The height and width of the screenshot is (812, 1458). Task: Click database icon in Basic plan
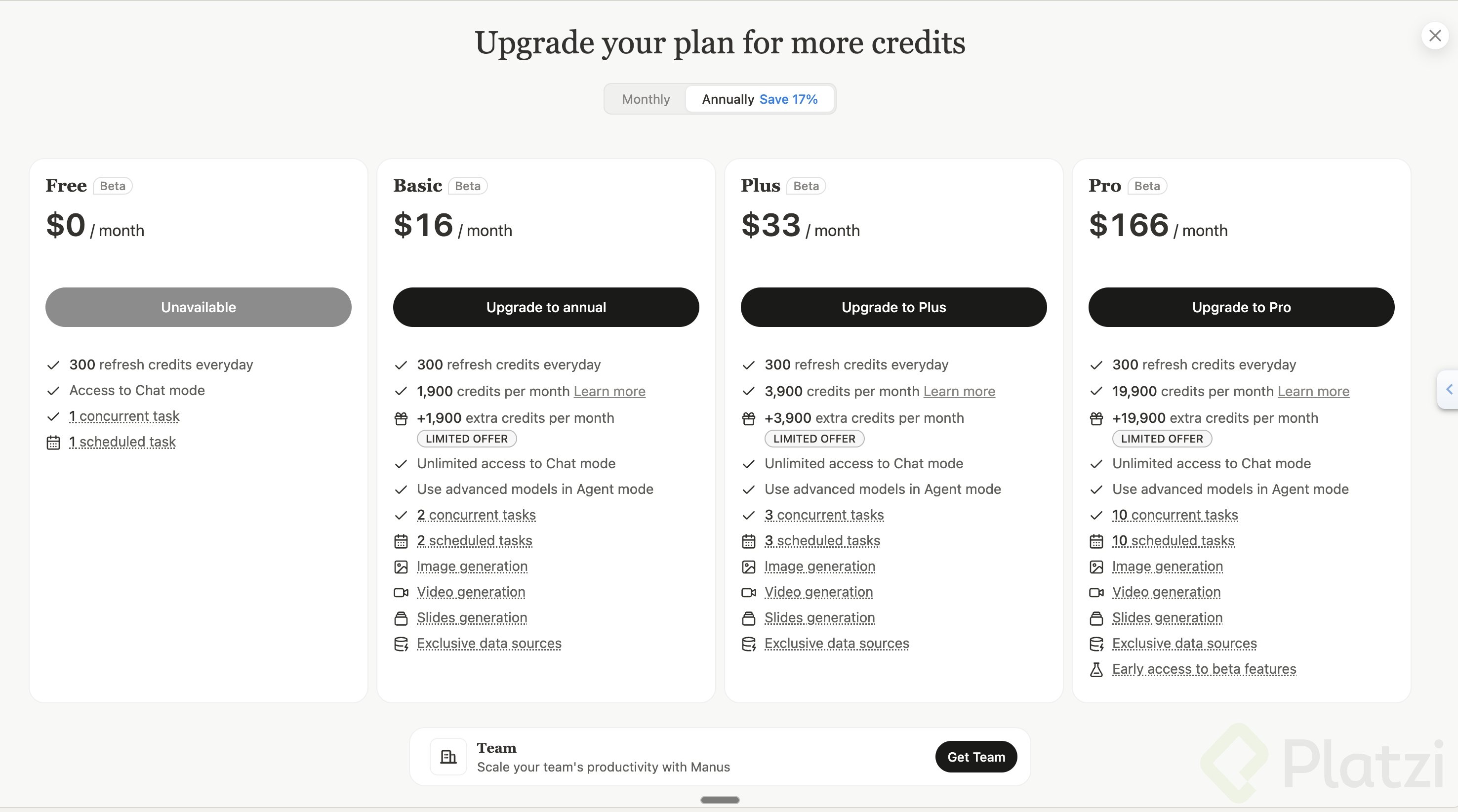(x=401, y=644)
